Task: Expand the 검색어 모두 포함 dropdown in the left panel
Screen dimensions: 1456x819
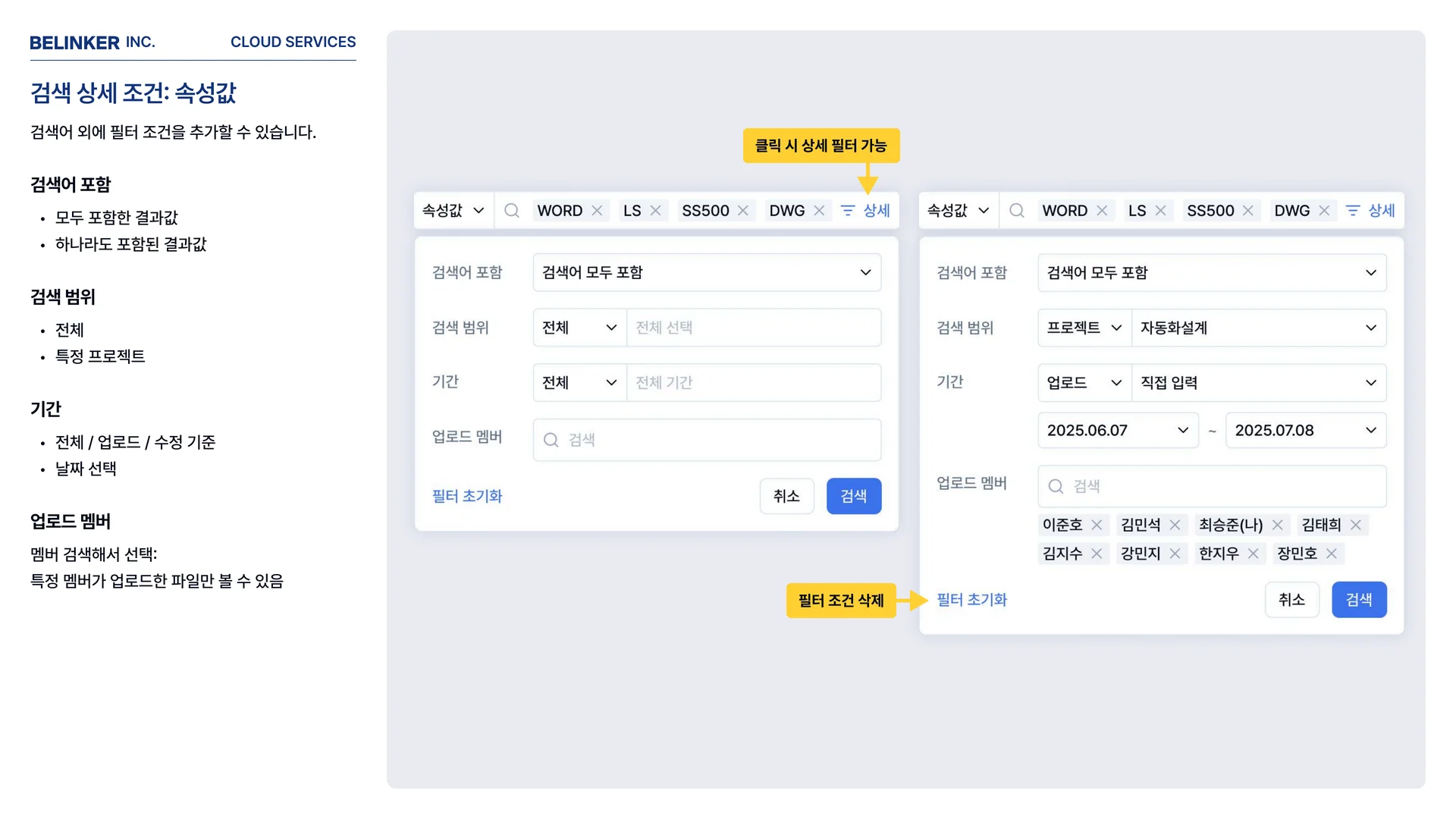Action: click(x=706, y=272)
